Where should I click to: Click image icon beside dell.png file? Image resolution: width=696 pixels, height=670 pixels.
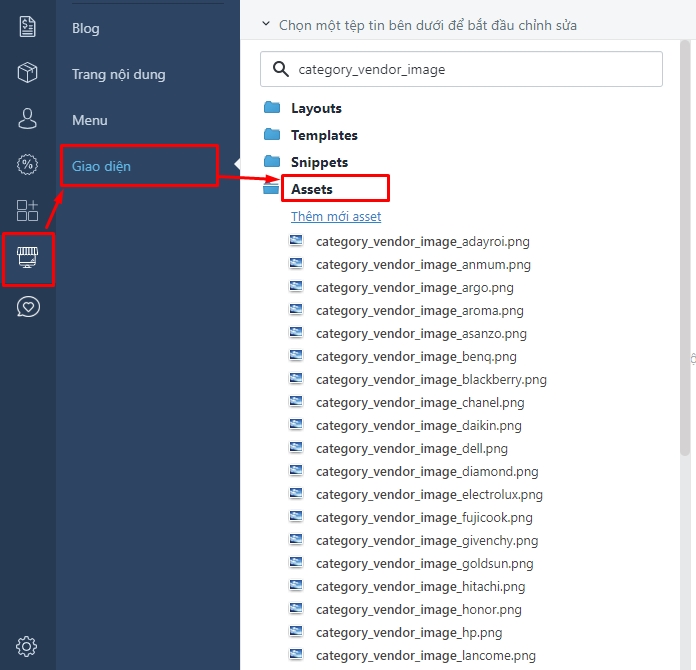pos(296,447)
